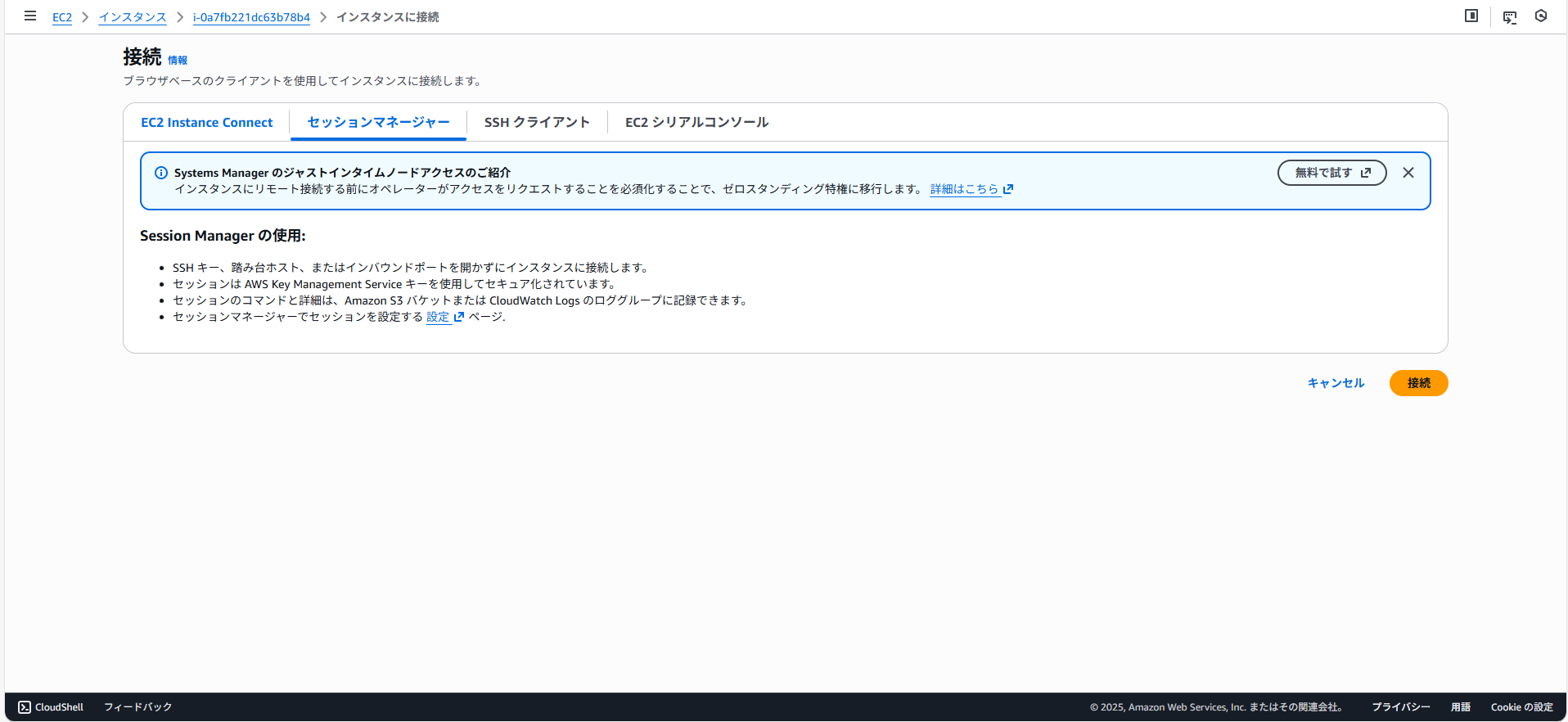The height and width of the screenshot is (722, 1568).
Task: Click the 無料で試す button
Action: (1332, 173)
